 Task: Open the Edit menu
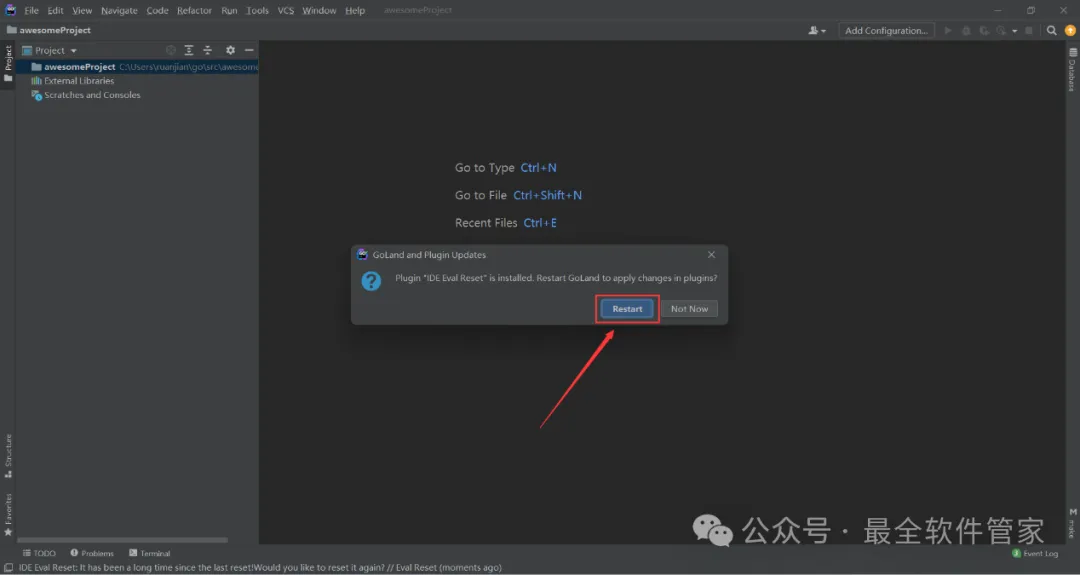click(55, 10)
